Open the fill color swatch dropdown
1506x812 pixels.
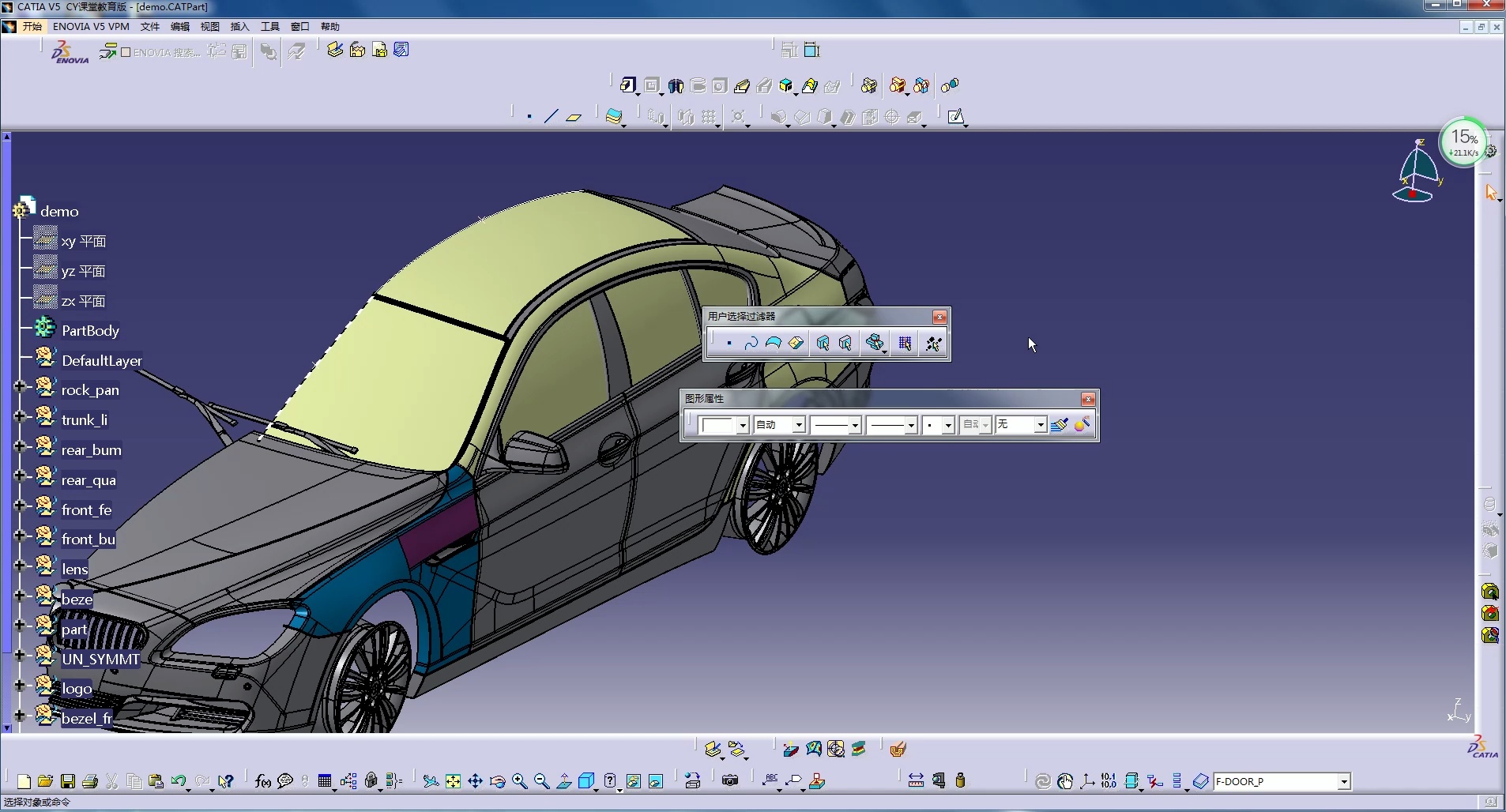coord(743,425)
